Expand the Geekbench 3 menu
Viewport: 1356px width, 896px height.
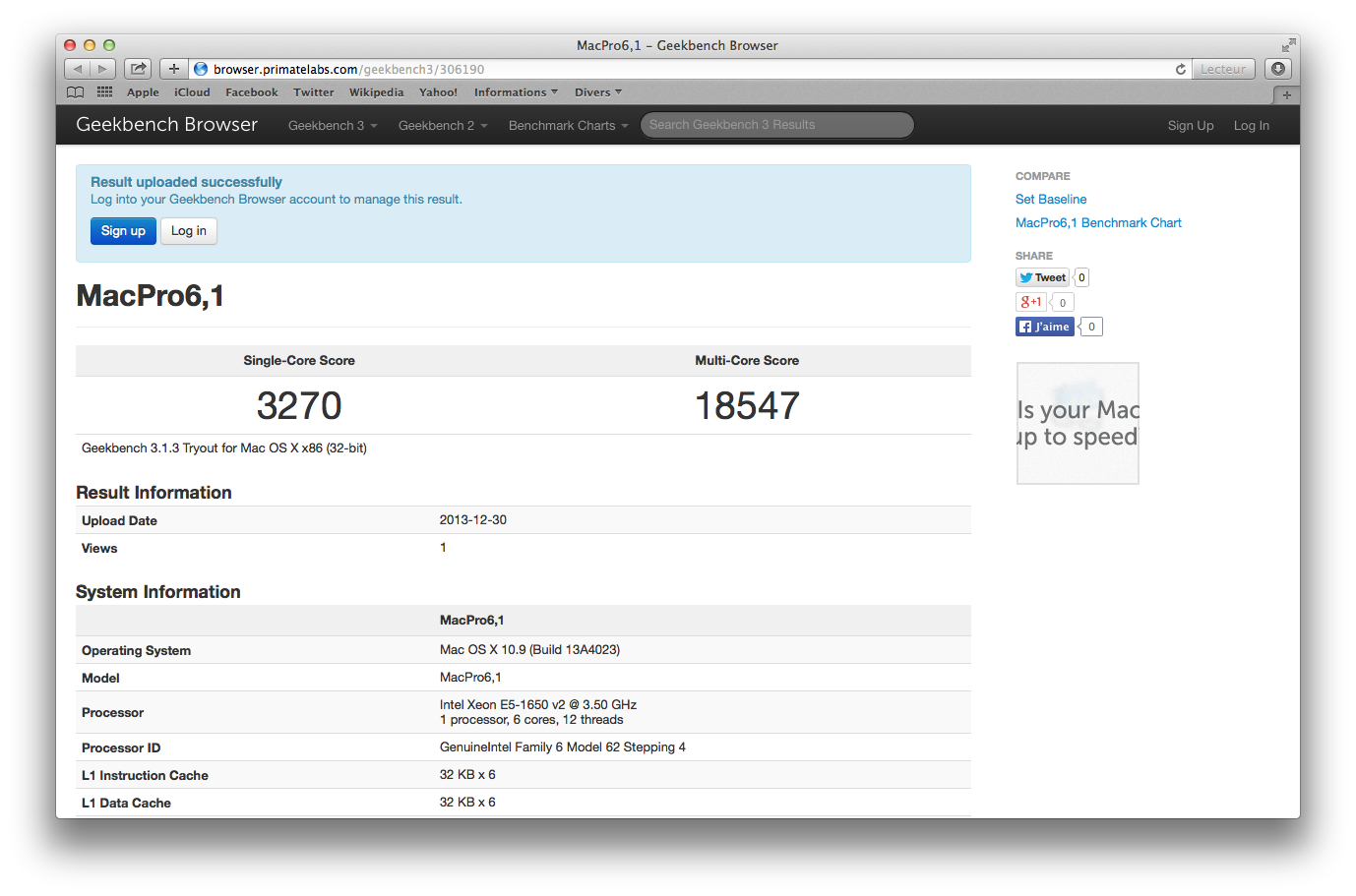point(333,125)
